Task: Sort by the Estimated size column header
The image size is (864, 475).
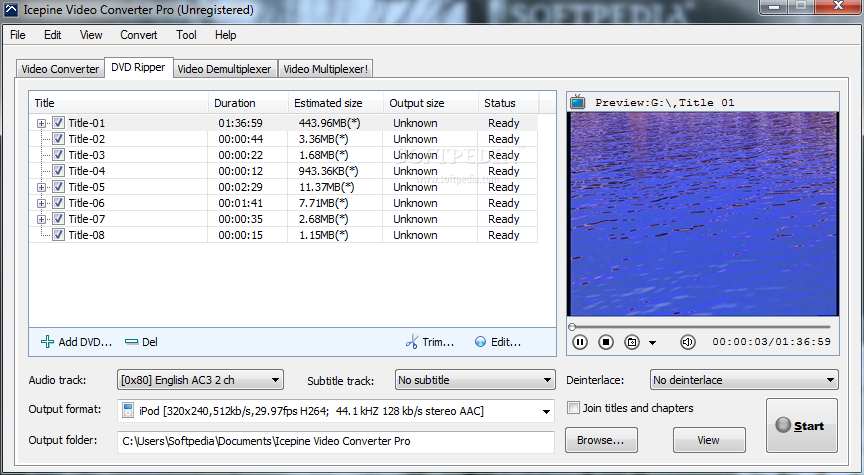Action: [336, 103]
